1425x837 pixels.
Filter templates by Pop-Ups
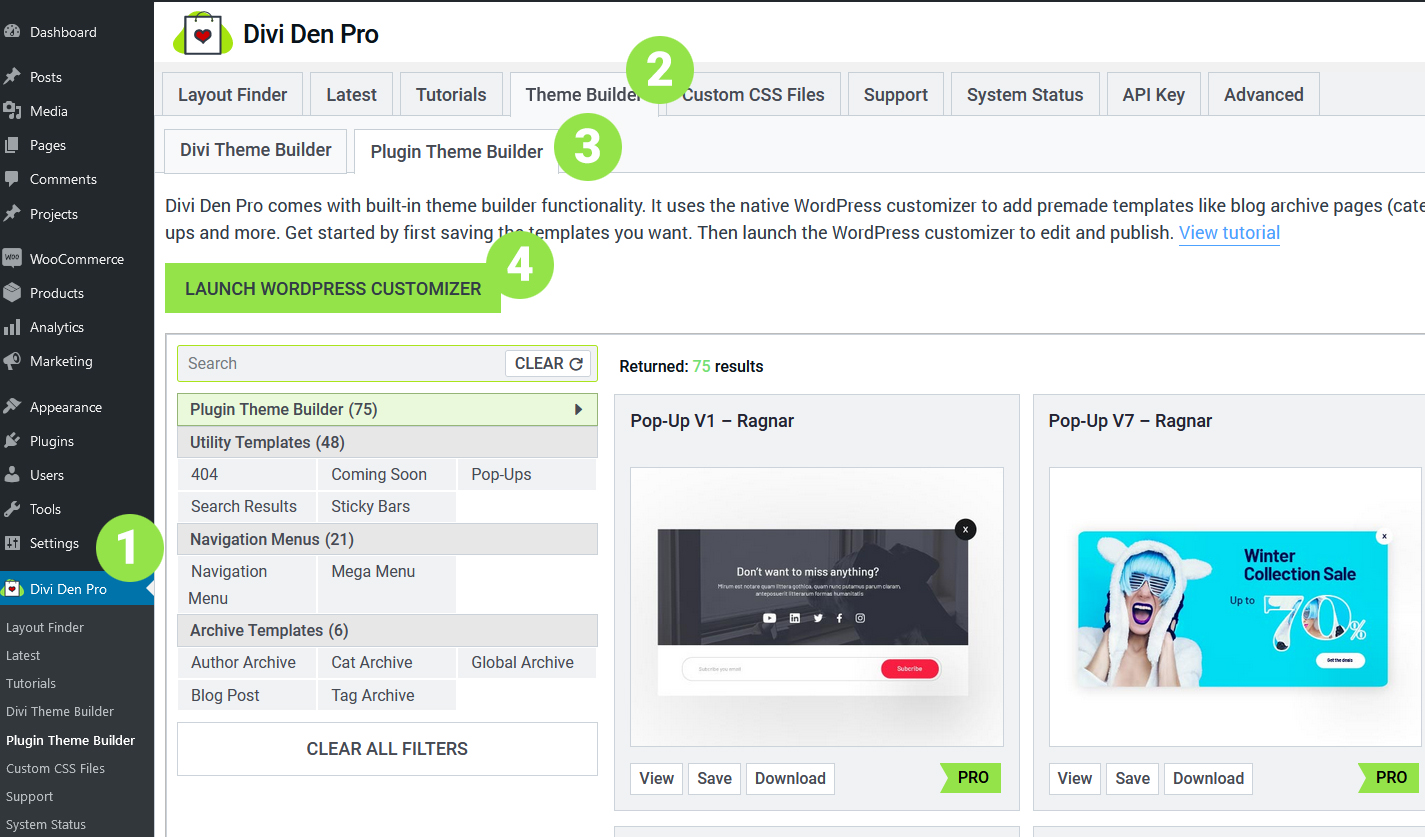tap(501, 475)
